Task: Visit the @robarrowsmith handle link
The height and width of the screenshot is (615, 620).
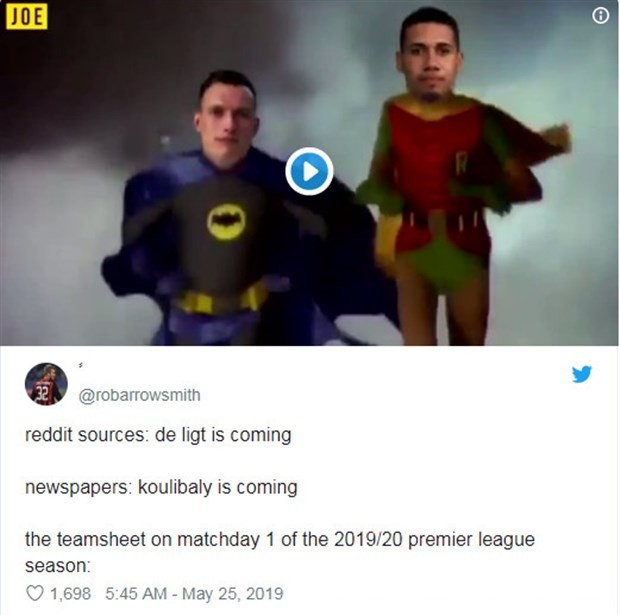Action: (140, 395)
